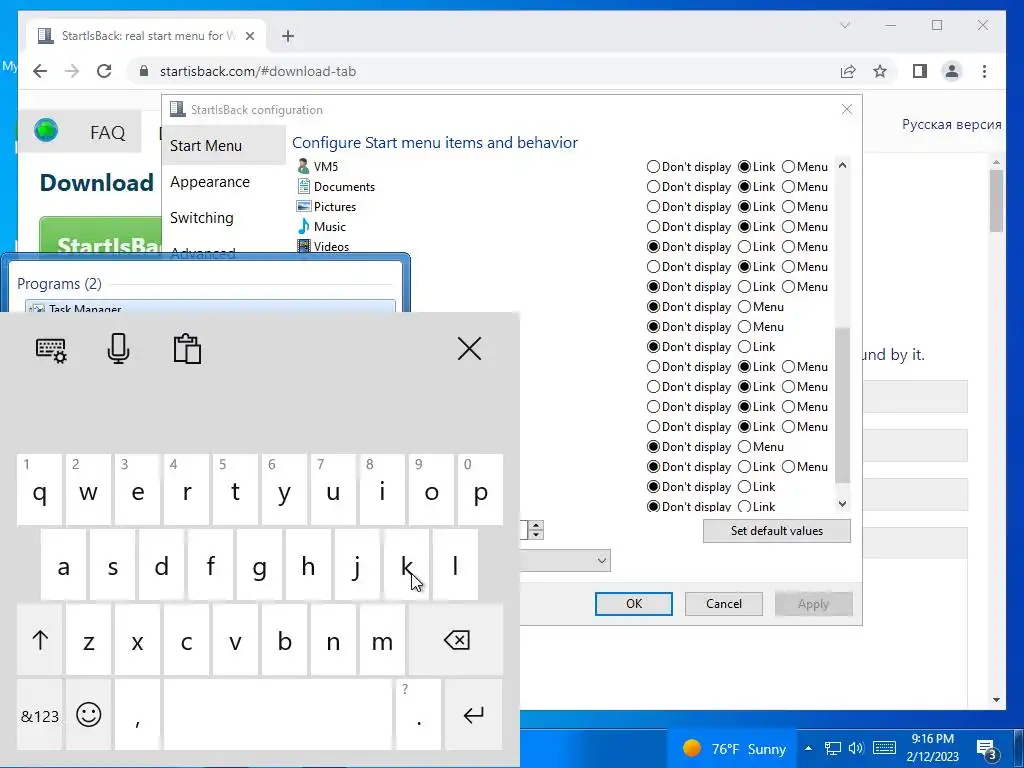Select Task Manager search result
Screen dimensions: 1024x768
[x=210, y=307]
